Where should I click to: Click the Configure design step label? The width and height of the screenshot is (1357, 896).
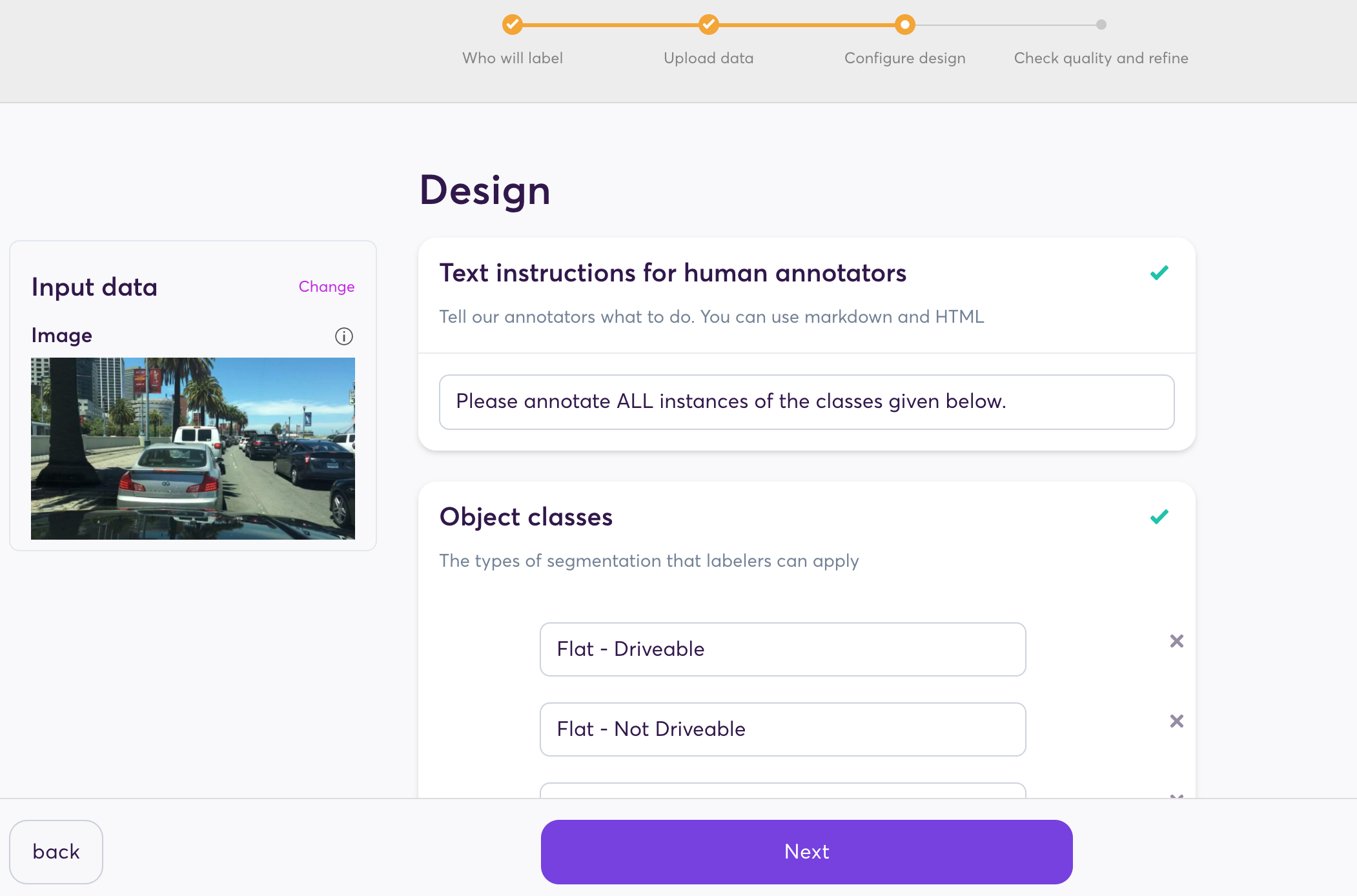[x=904, y=58]
